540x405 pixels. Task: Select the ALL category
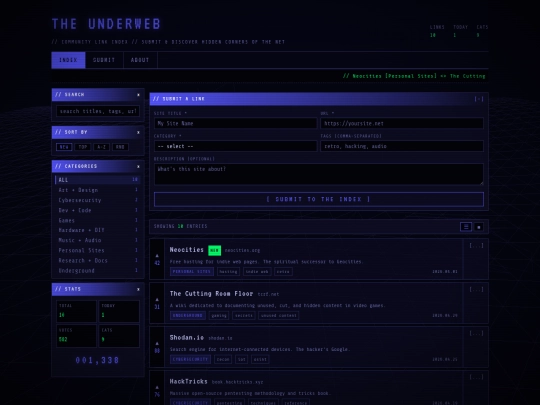98,180
